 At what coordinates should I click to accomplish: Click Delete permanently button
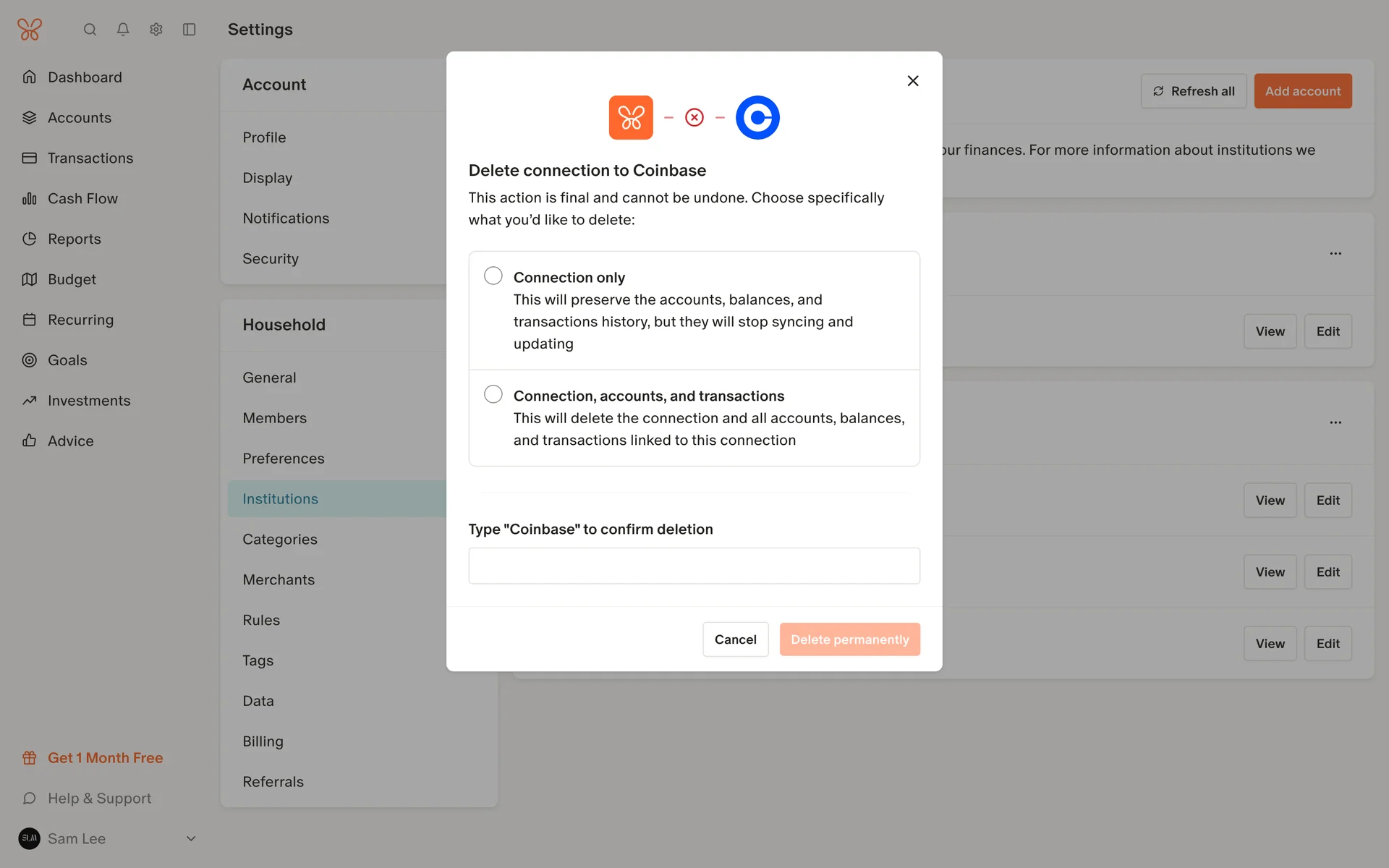pos(849,639)
